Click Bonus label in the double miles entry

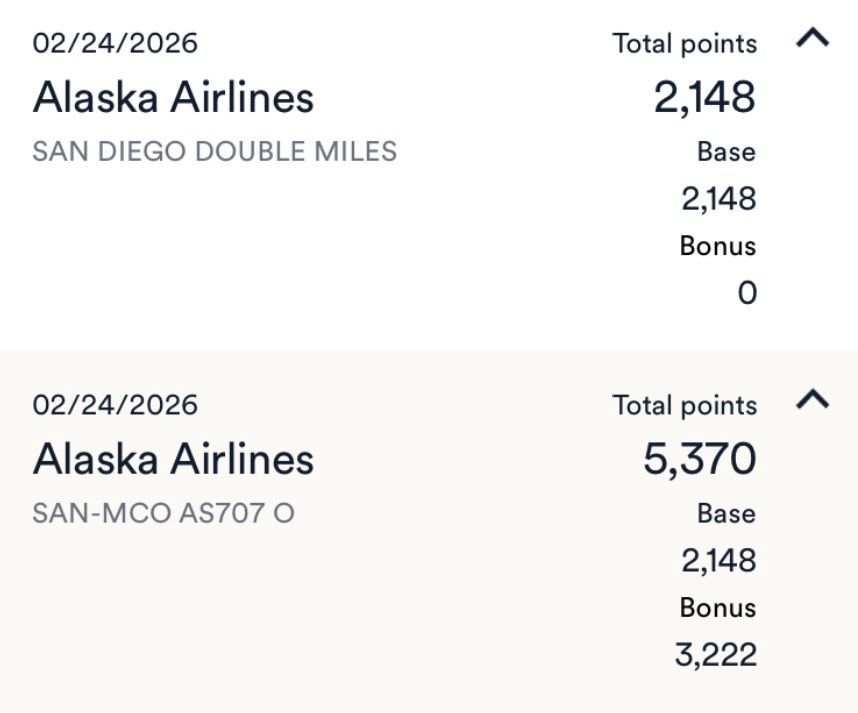718,246
